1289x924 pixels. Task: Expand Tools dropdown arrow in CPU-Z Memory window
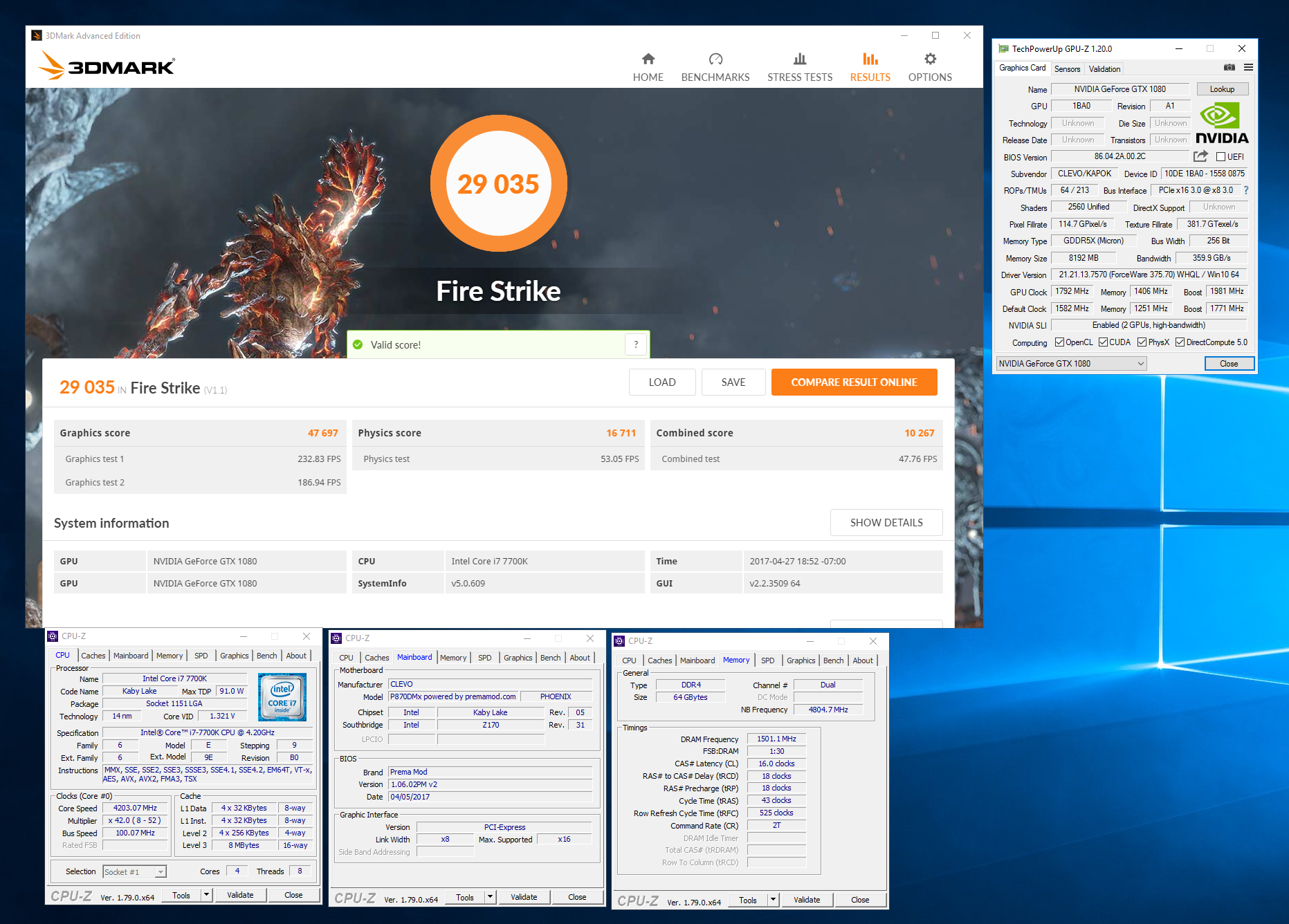click(x=773, y=900)
